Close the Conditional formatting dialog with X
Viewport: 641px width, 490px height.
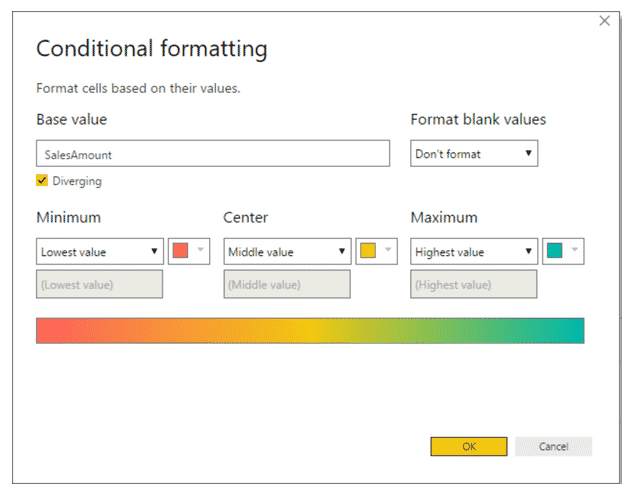tap(604, 20)
